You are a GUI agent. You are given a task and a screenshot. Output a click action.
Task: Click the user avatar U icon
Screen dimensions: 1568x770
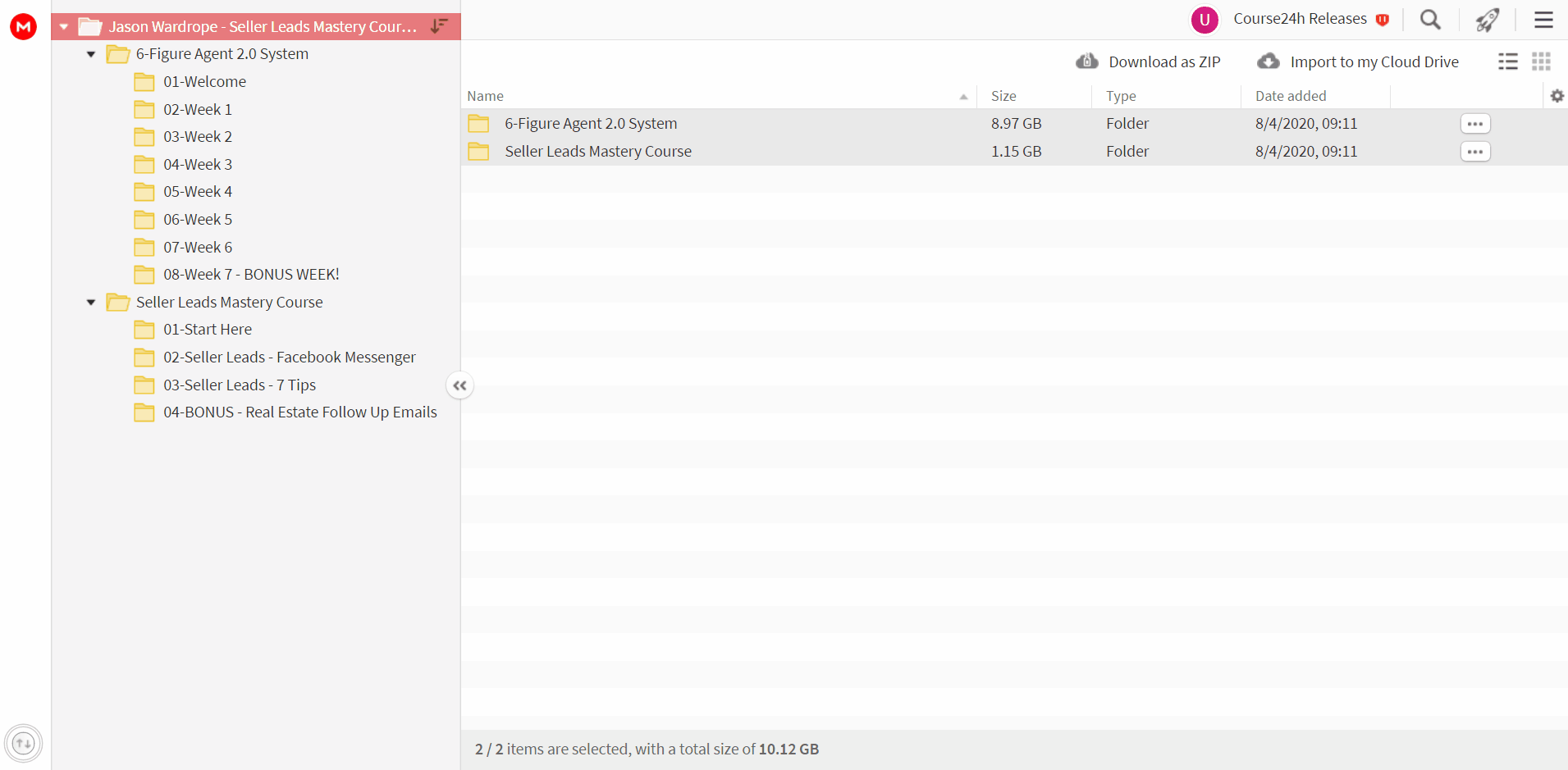pos(1205,20)
